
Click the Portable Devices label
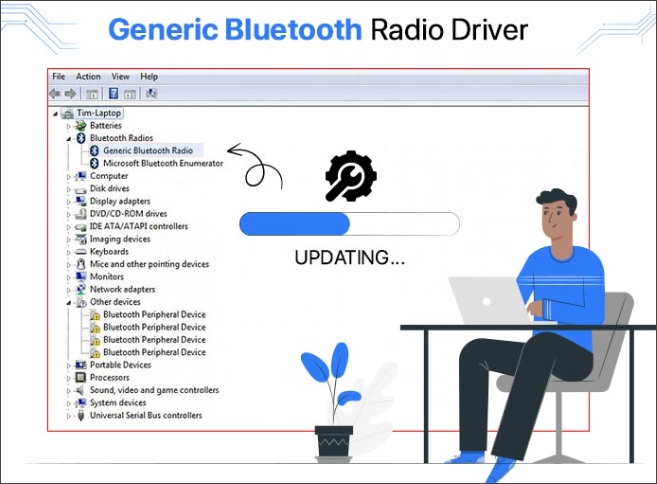pyautogui.click(x=121, y=365)
